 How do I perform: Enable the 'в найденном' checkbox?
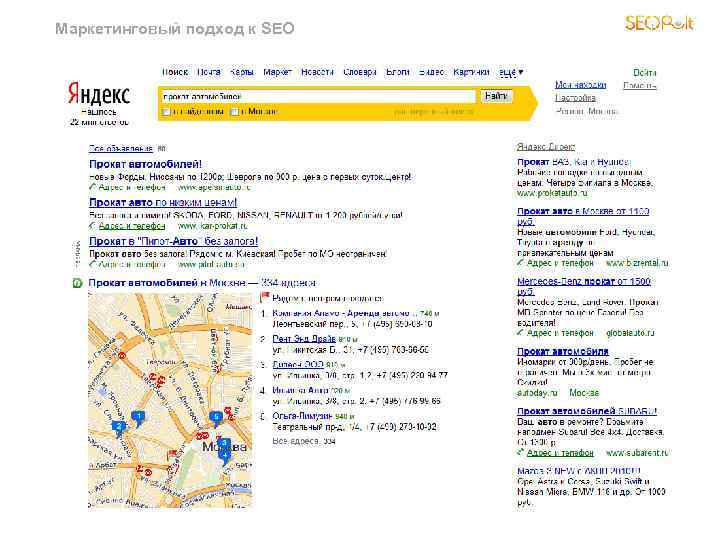tap(166, 112)
